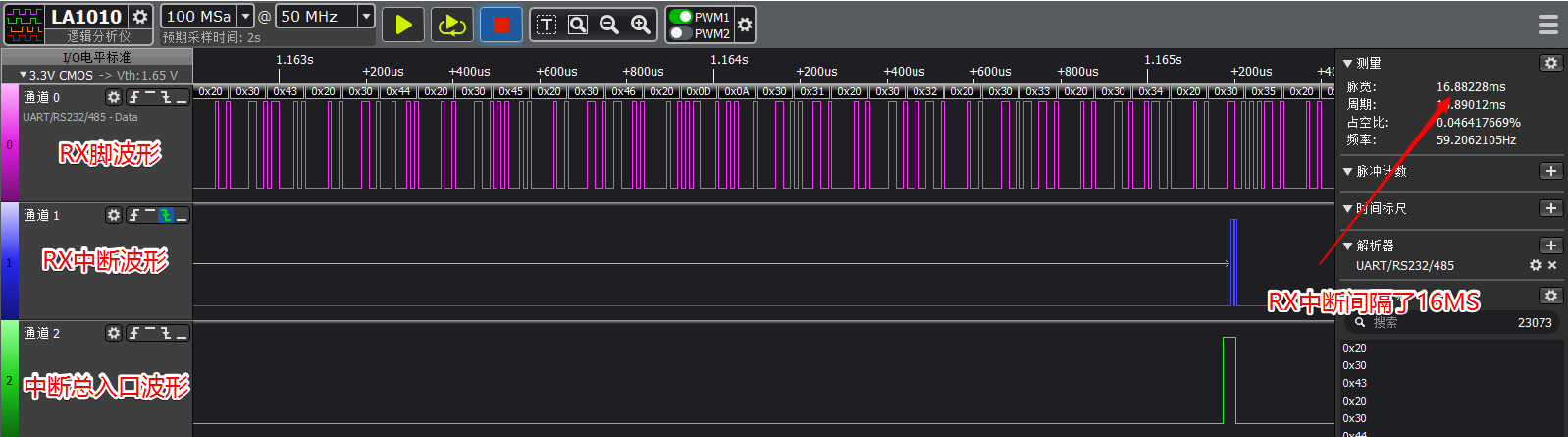
Task: Expand the 3.3V CMOS voltage standard dropdown
Action: click(x=24, y=75)
